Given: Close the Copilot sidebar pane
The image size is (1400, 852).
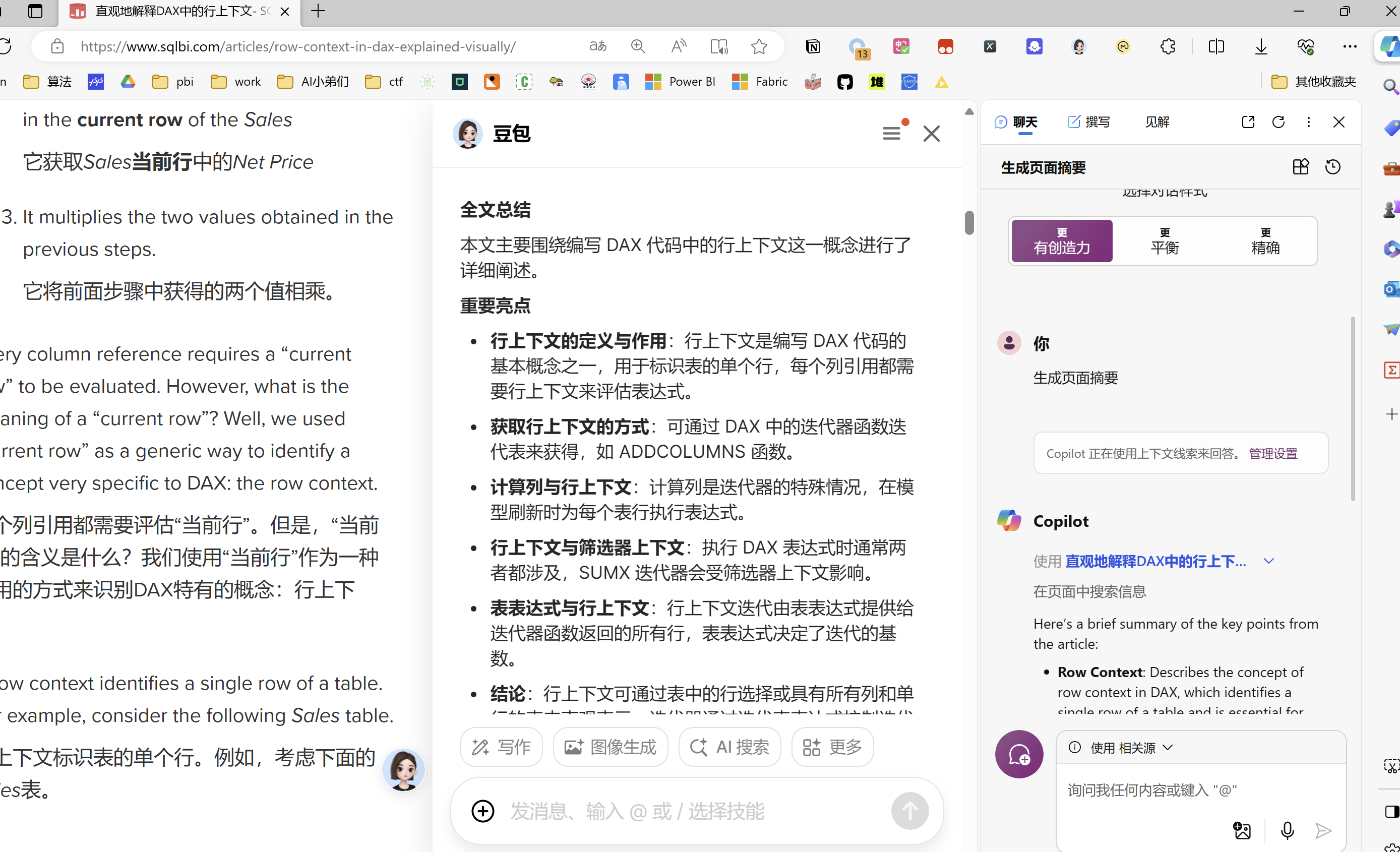Looking at the screenshot, I should (1338, 121).
